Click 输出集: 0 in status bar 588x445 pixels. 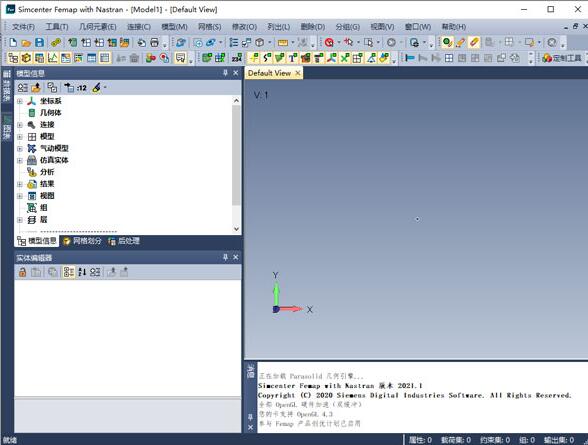(559, 440)
